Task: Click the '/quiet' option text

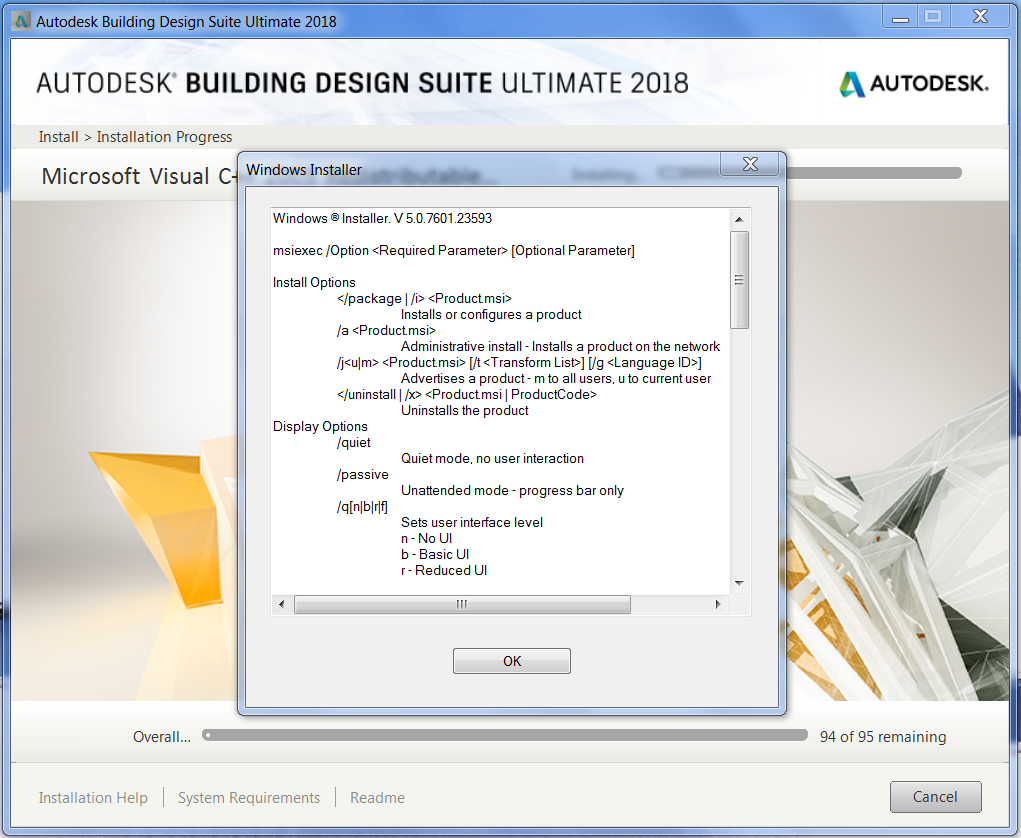Action: coord(354,442)
